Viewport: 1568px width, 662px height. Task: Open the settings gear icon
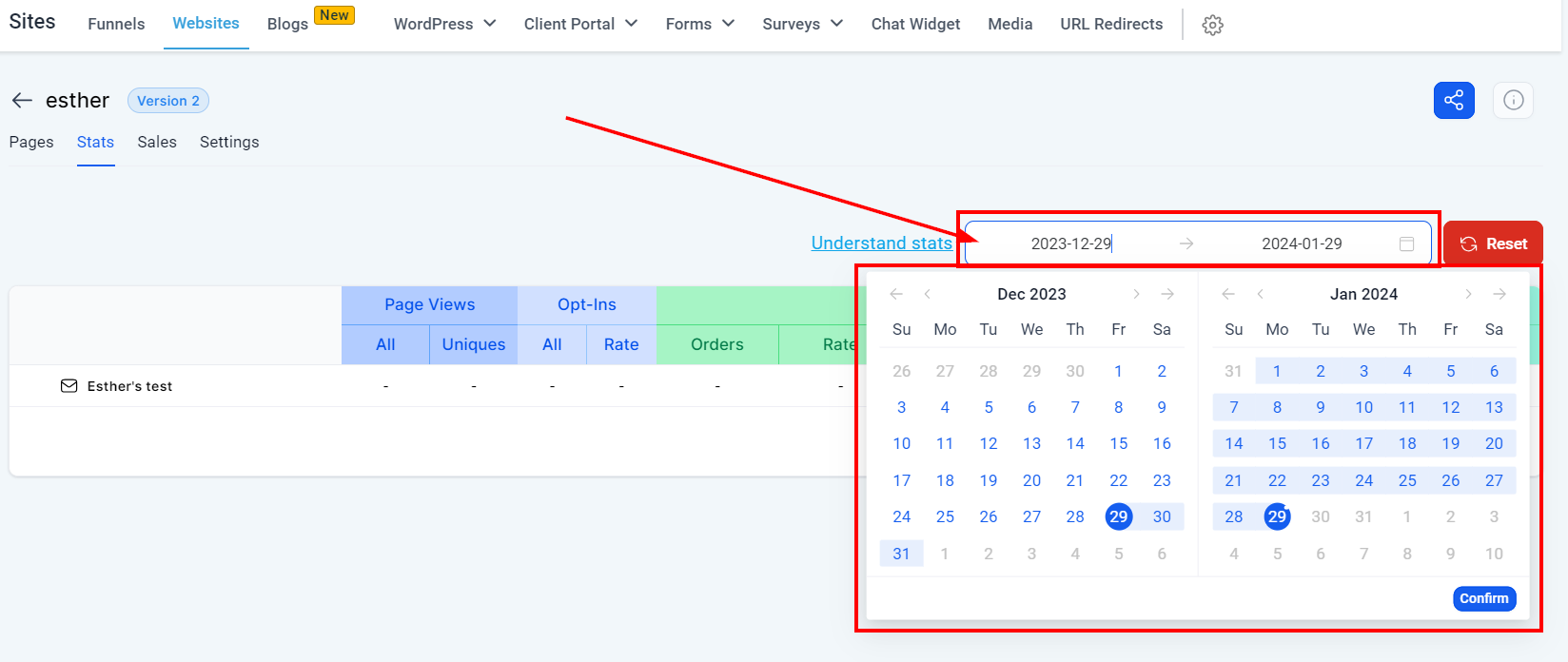[1212, 25]
